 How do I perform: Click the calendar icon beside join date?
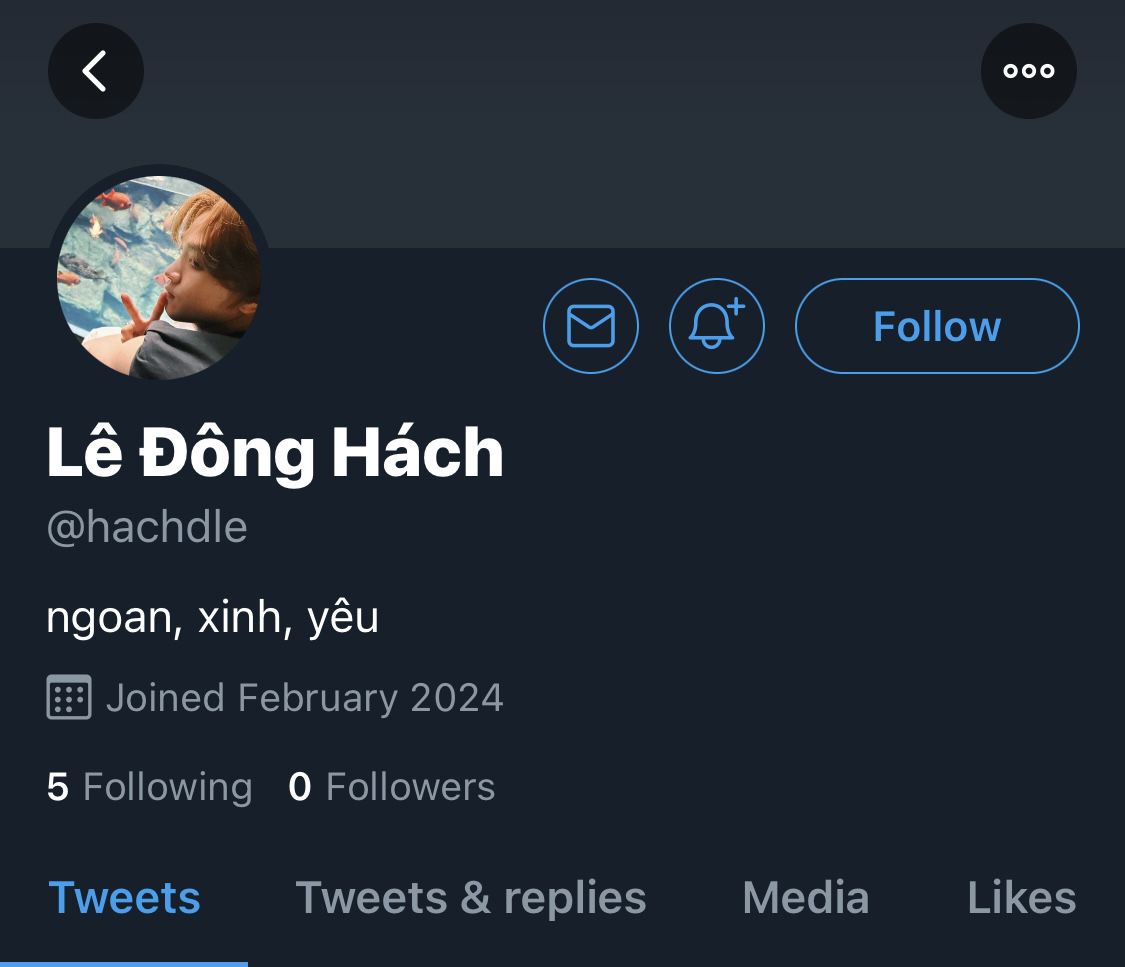69,697
